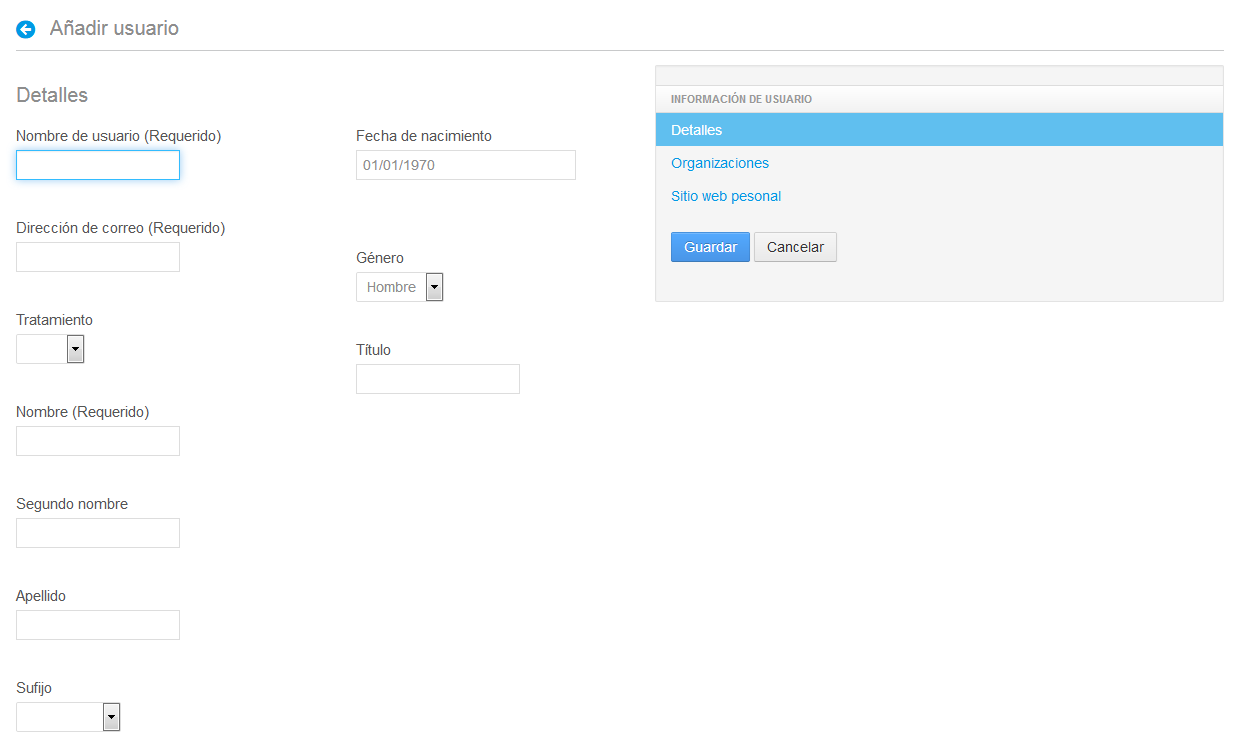Go to Organizaciones section
Screen dimensions: 1238x745
point(720,163)
